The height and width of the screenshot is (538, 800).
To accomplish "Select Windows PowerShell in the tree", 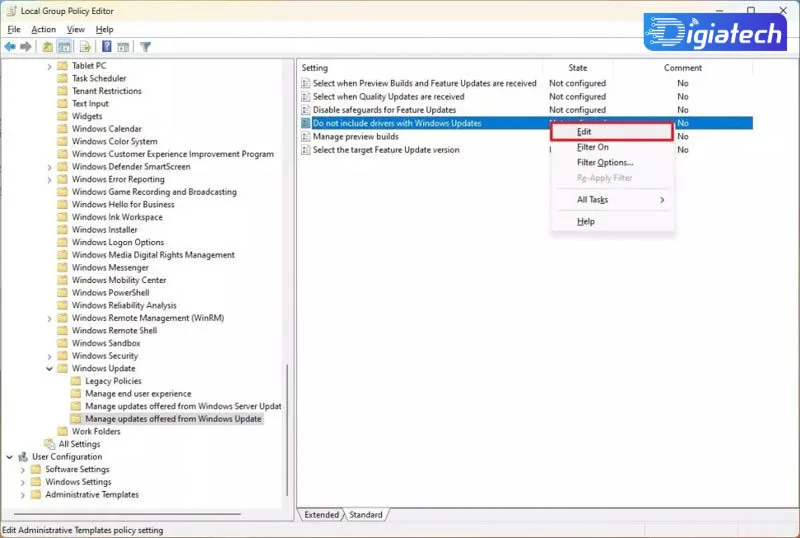I will 110,292.
